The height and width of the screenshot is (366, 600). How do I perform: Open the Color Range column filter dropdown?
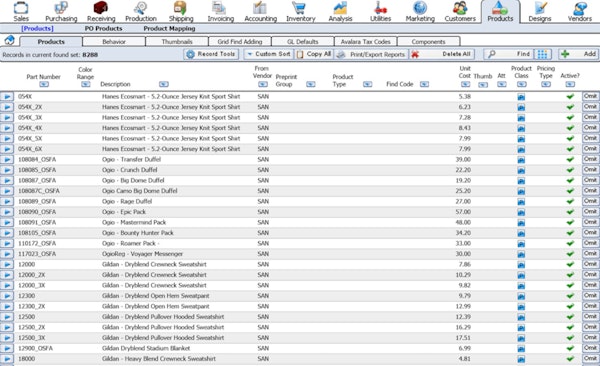(x=85, y=84)
